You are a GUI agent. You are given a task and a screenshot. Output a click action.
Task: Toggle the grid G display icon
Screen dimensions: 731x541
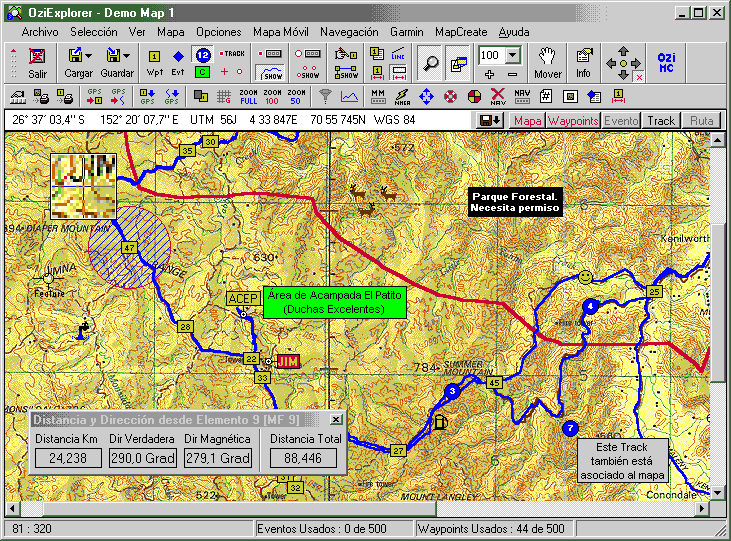(224, 97)
